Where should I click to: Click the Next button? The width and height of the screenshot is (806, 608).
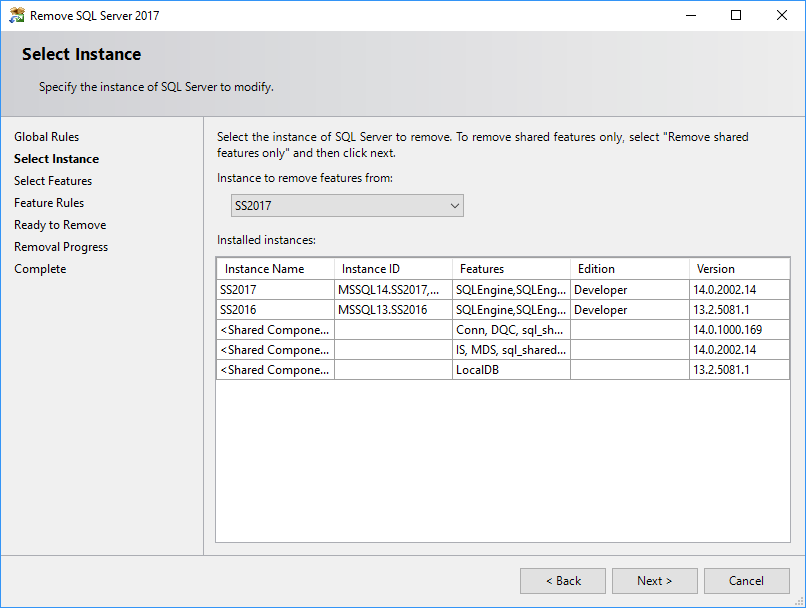click(654, 580)
